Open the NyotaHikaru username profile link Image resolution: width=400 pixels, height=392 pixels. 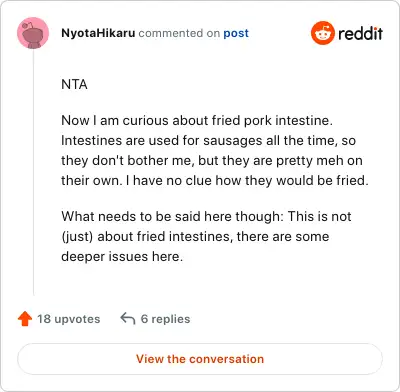(98, 33)
